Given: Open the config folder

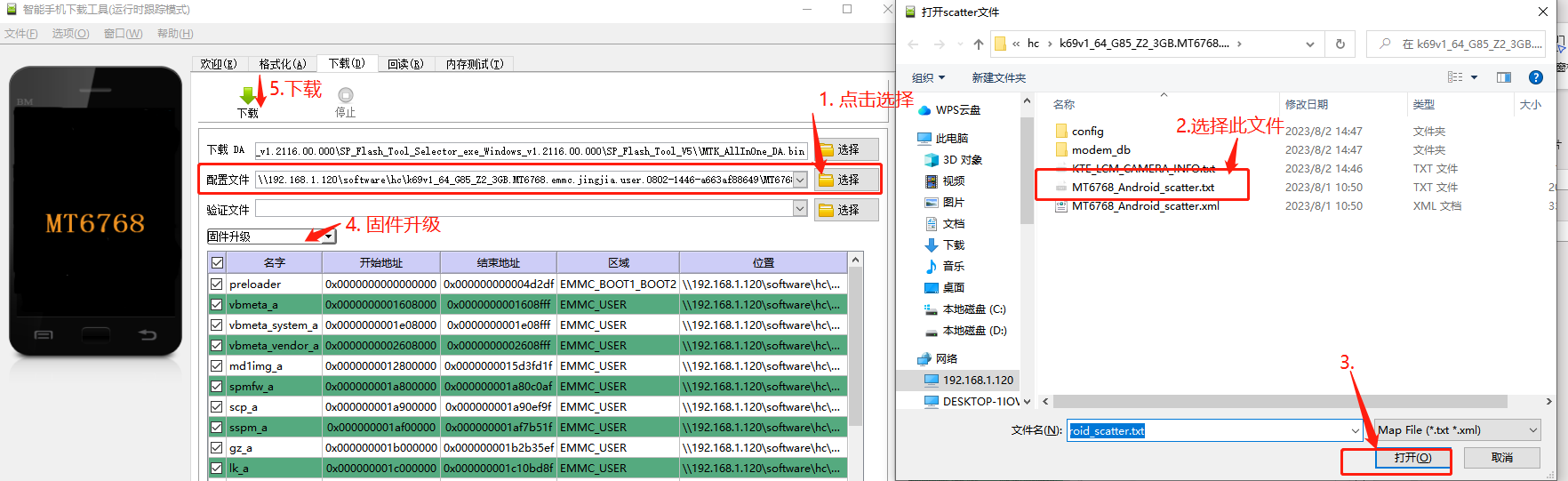Looking at the screenshot, I should [1087, 132].
